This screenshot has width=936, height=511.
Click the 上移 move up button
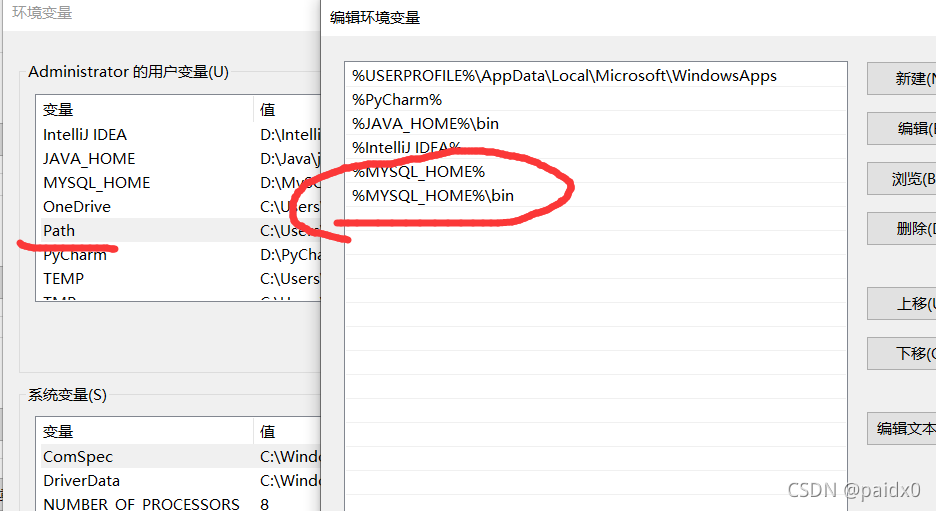point(901,303)
